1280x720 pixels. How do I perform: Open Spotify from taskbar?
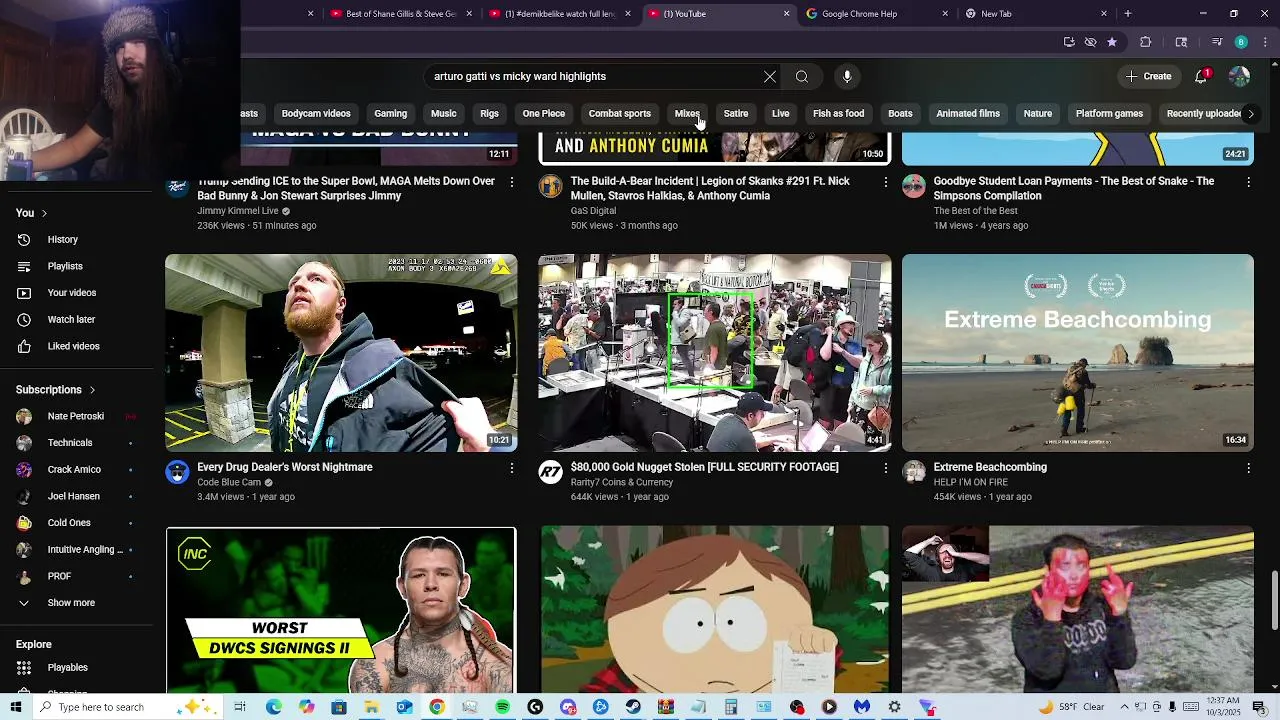(x=502, y=707)
